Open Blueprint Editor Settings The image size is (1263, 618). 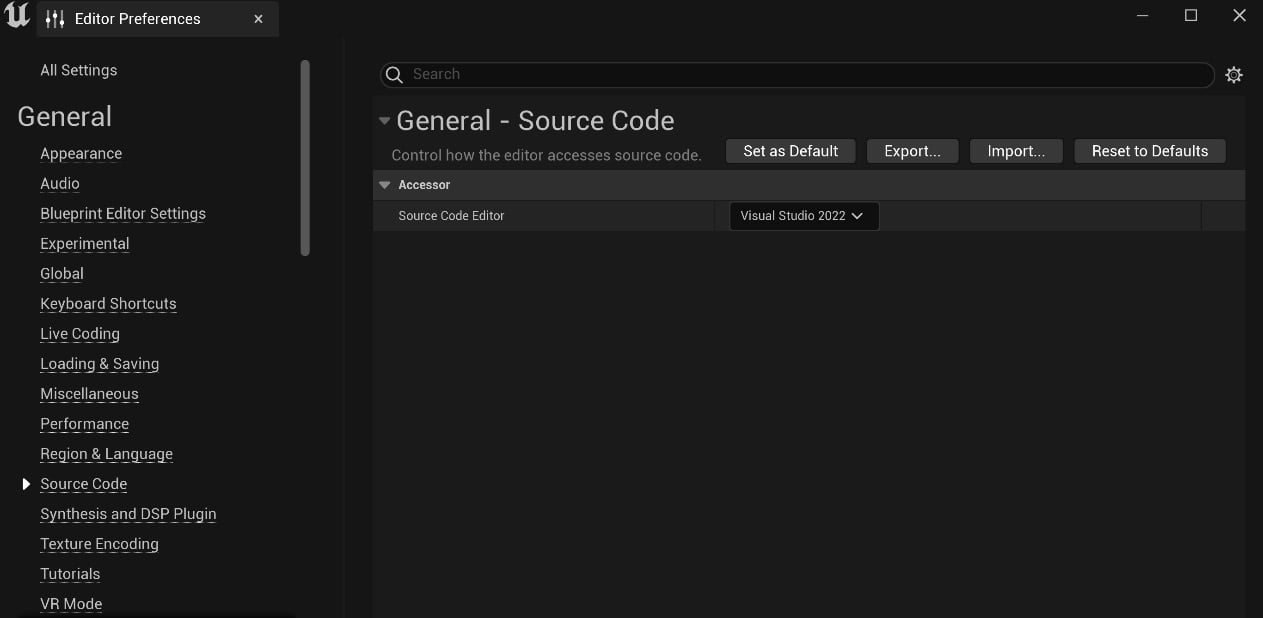pos(123,214)
